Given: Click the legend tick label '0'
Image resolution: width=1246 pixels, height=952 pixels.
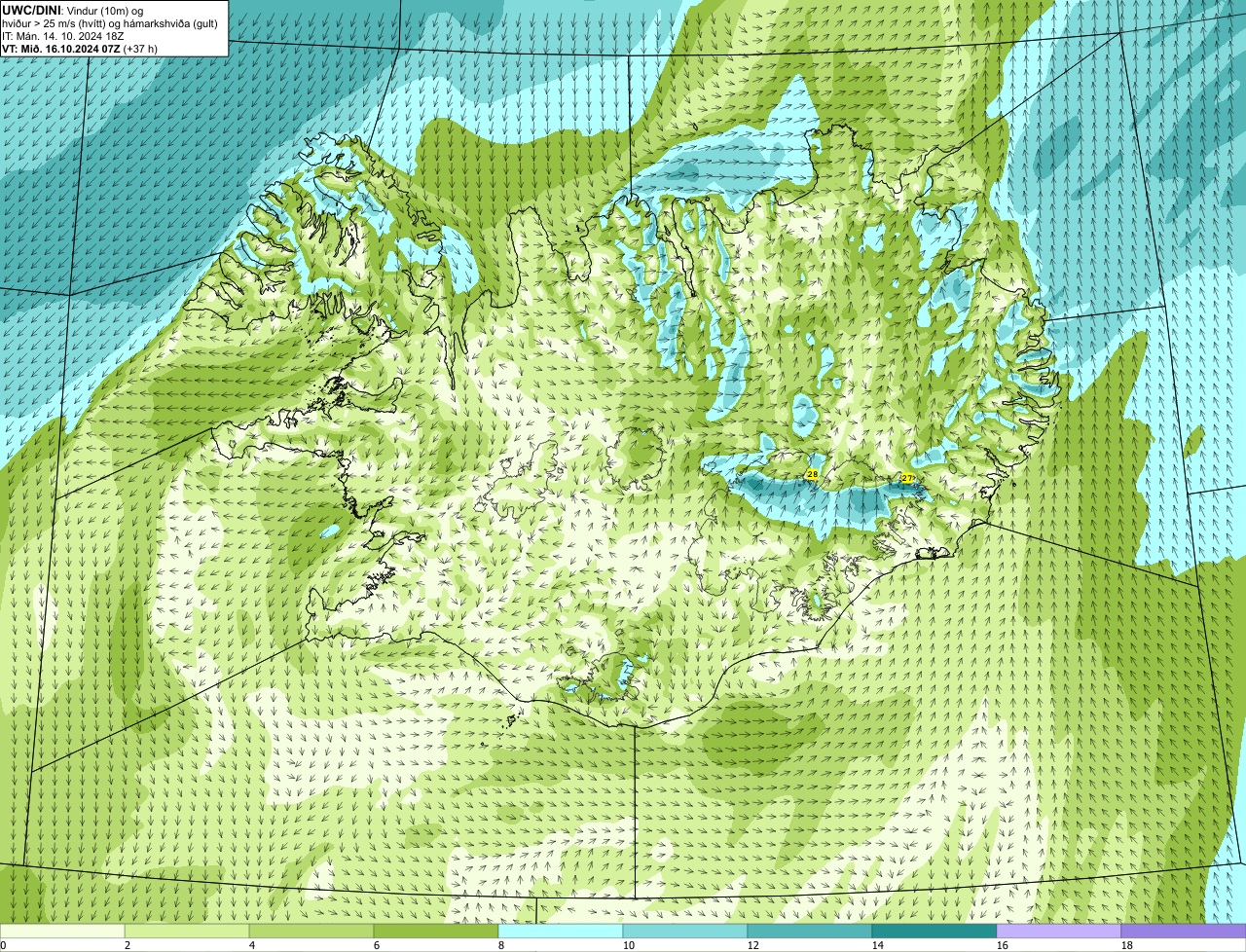Looking at the screenshot, I should [x=3, y=945].
